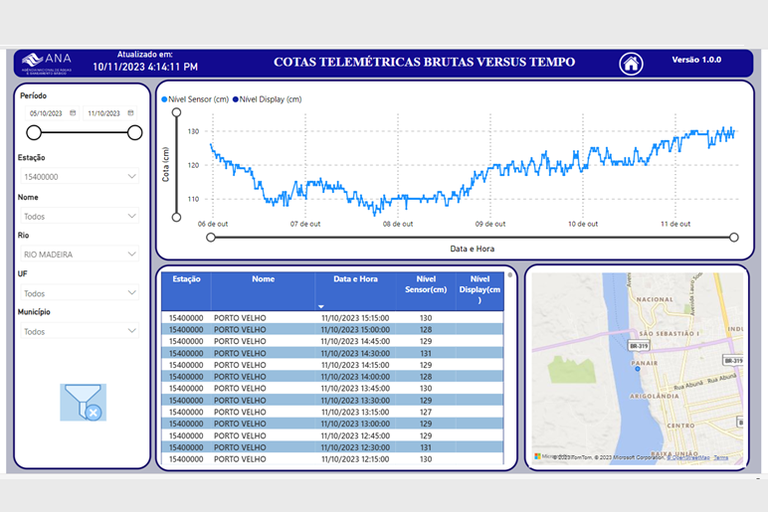Click the ANA logo in the header

47,62
